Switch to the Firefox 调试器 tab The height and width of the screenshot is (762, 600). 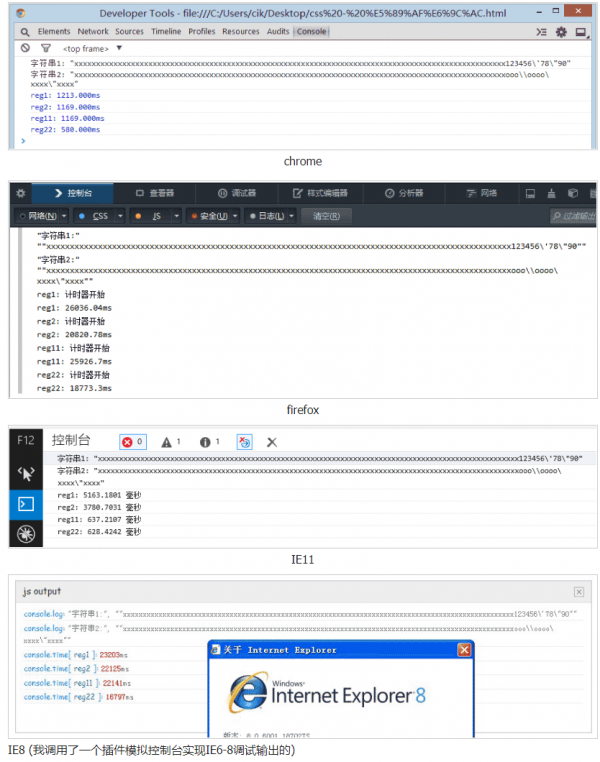point(236,193)
